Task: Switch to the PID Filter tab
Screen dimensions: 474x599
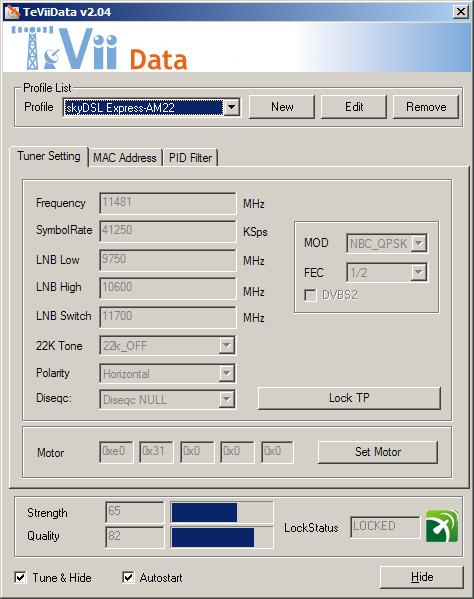Action: (190, 158)
